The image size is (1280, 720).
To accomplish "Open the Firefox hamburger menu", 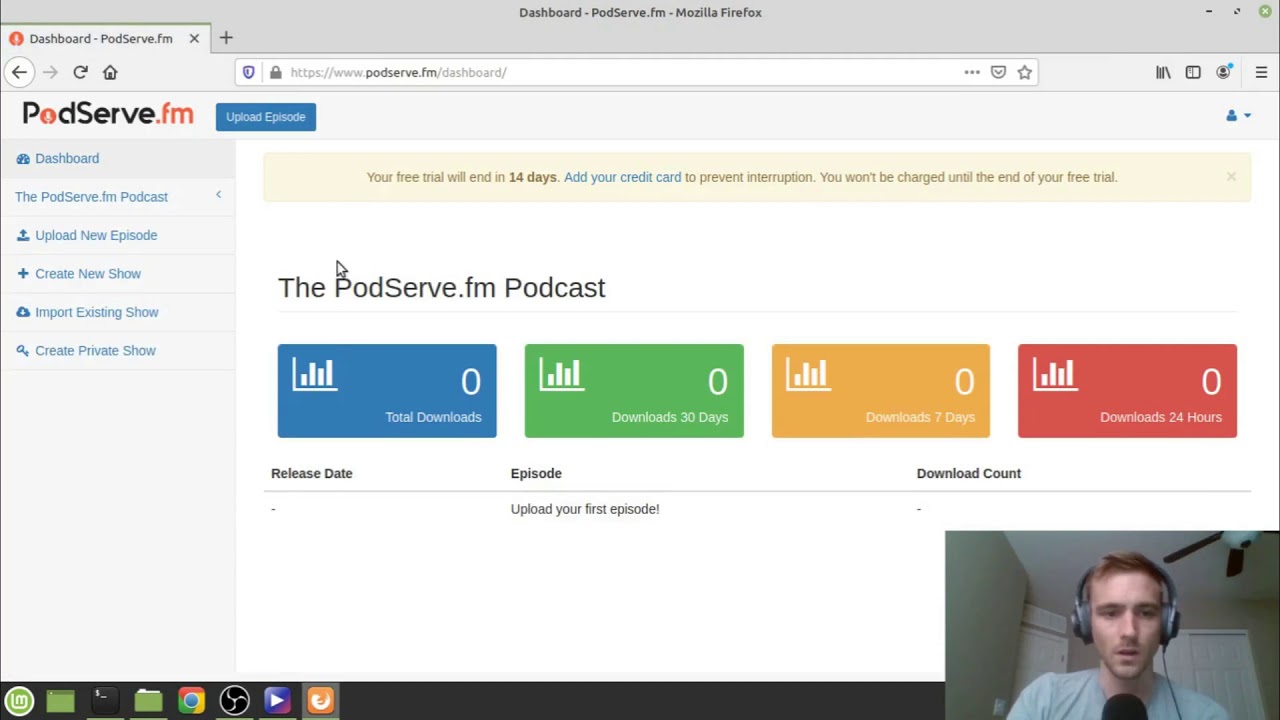I will click(1261, 72).
